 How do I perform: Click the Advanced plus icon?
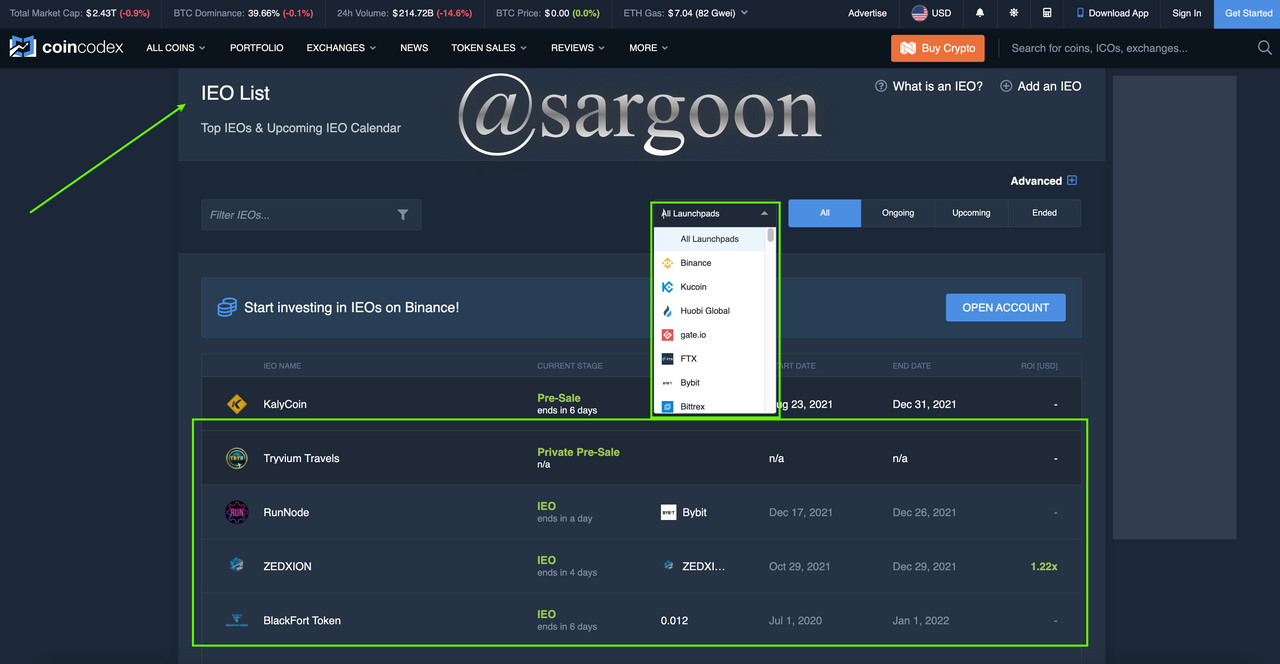tap(1072, 180)
